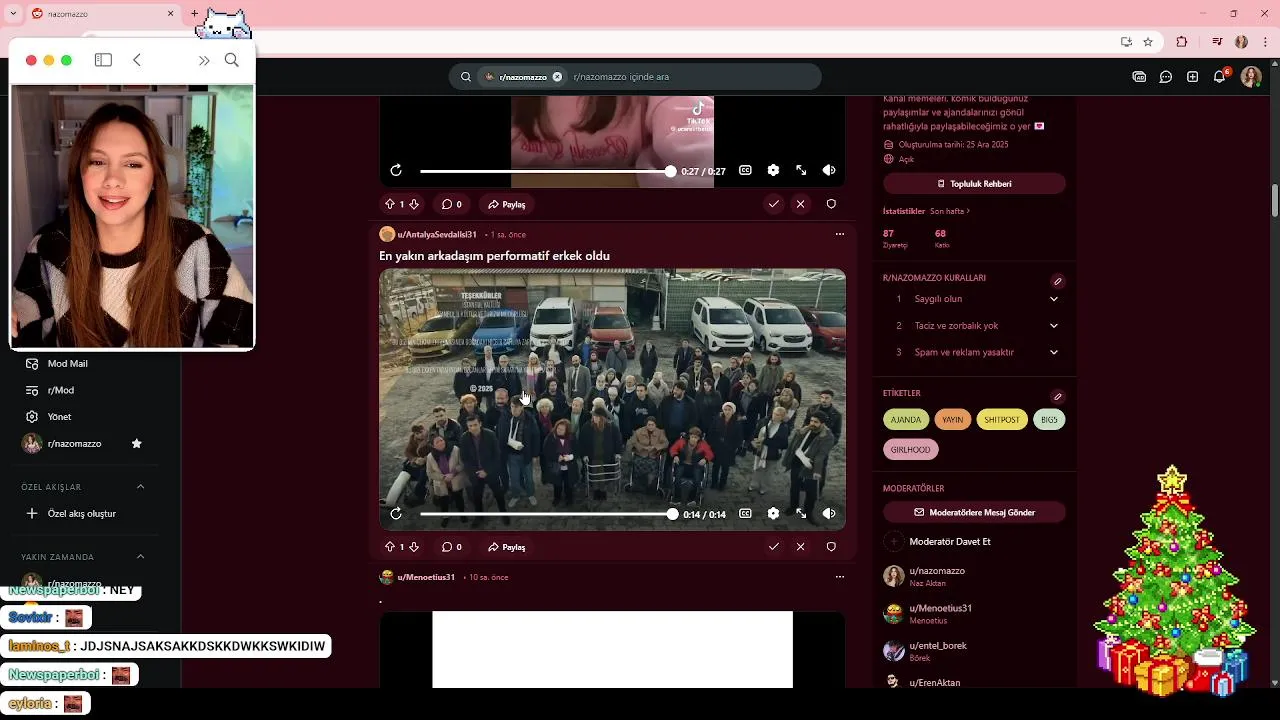Downvote the post above AntalyaSevdalisi31's
Viewport: 1280px width, 720px height.
point(414,204)
